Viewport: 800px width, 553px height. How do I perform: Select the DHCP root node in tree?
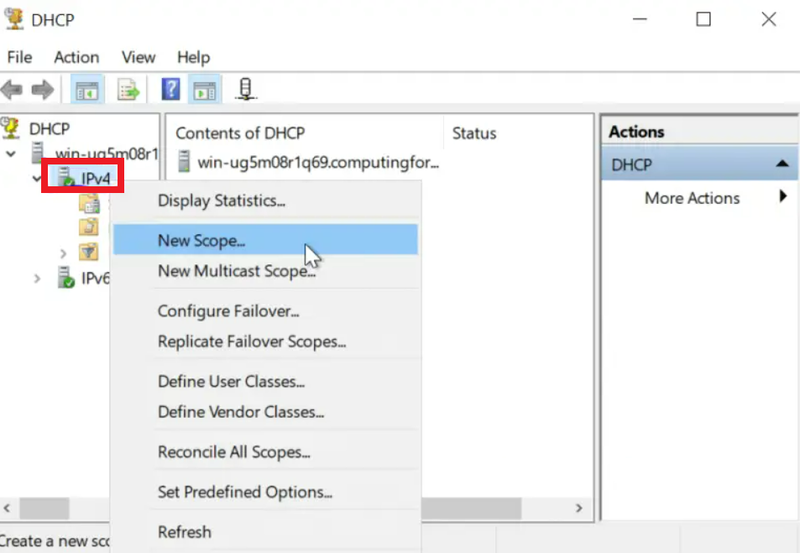[49, 129]
